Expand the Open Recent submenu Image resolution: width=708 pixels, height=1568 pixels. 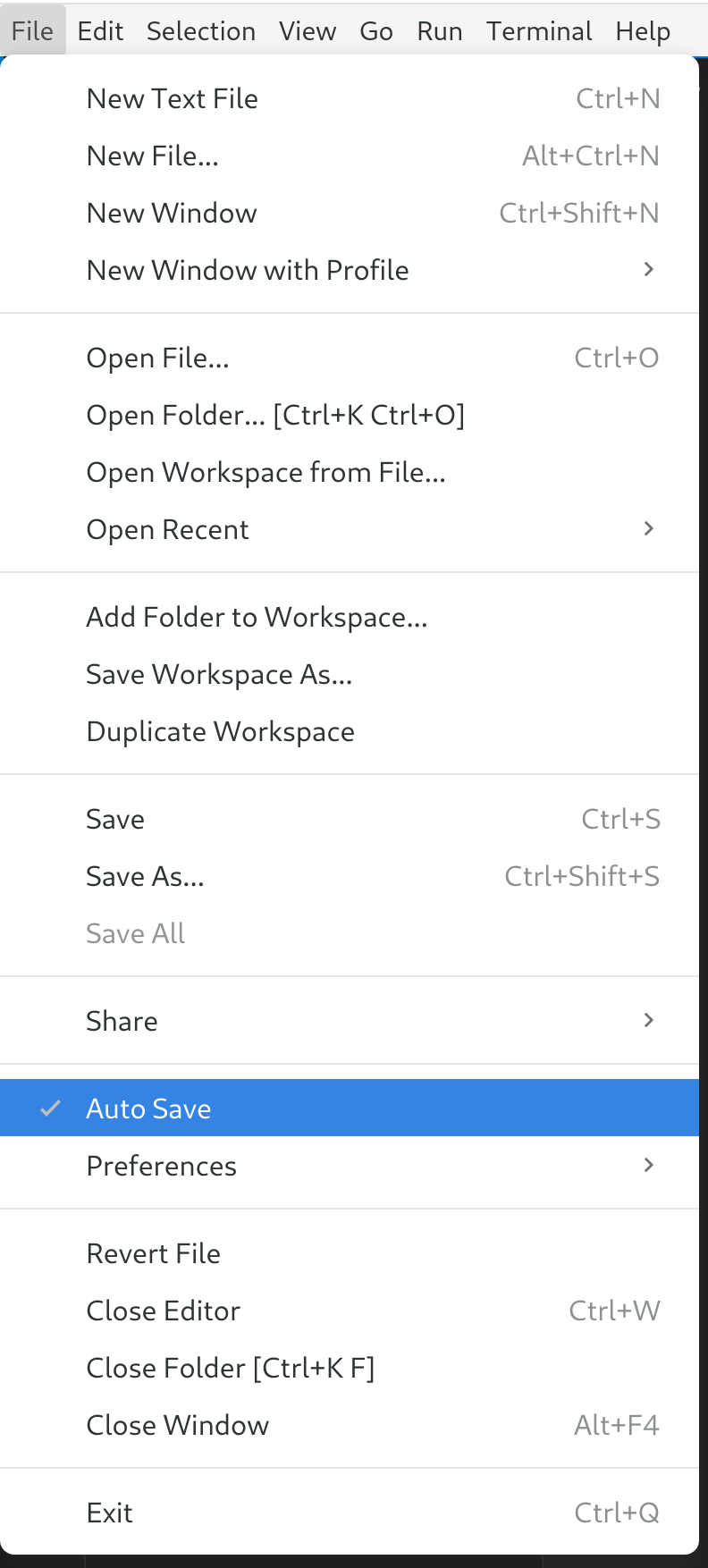click(x=649, y=529)
